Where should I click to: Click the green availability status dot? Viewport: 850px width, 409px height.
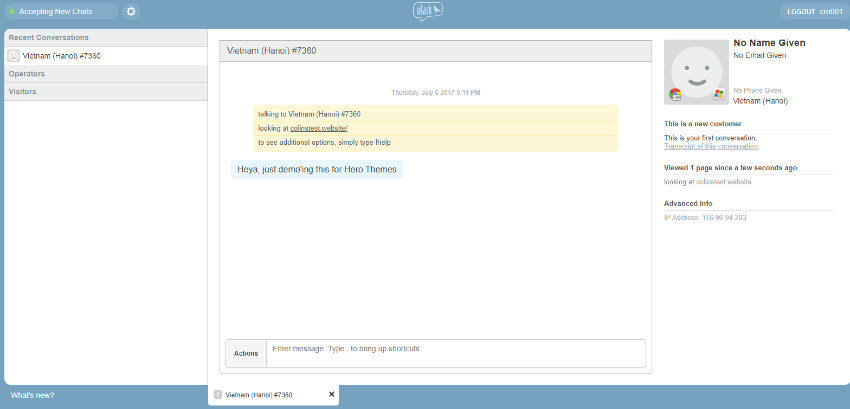(12, 11)
